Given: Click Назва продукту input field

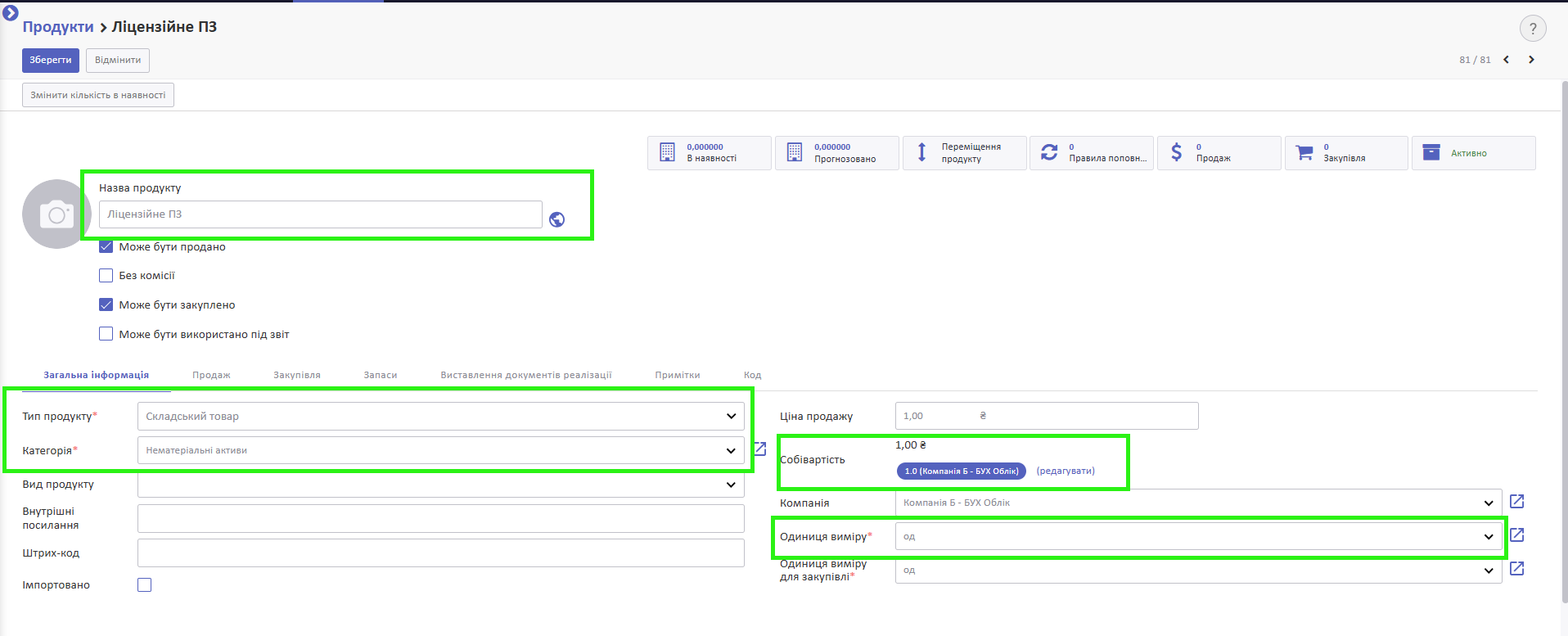Looking at the screenshot, I should click(321, 214).
